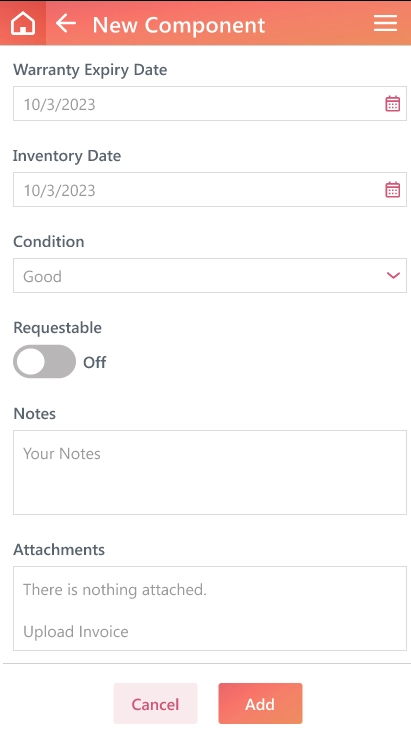Click the Requestable label

point(57,328)
